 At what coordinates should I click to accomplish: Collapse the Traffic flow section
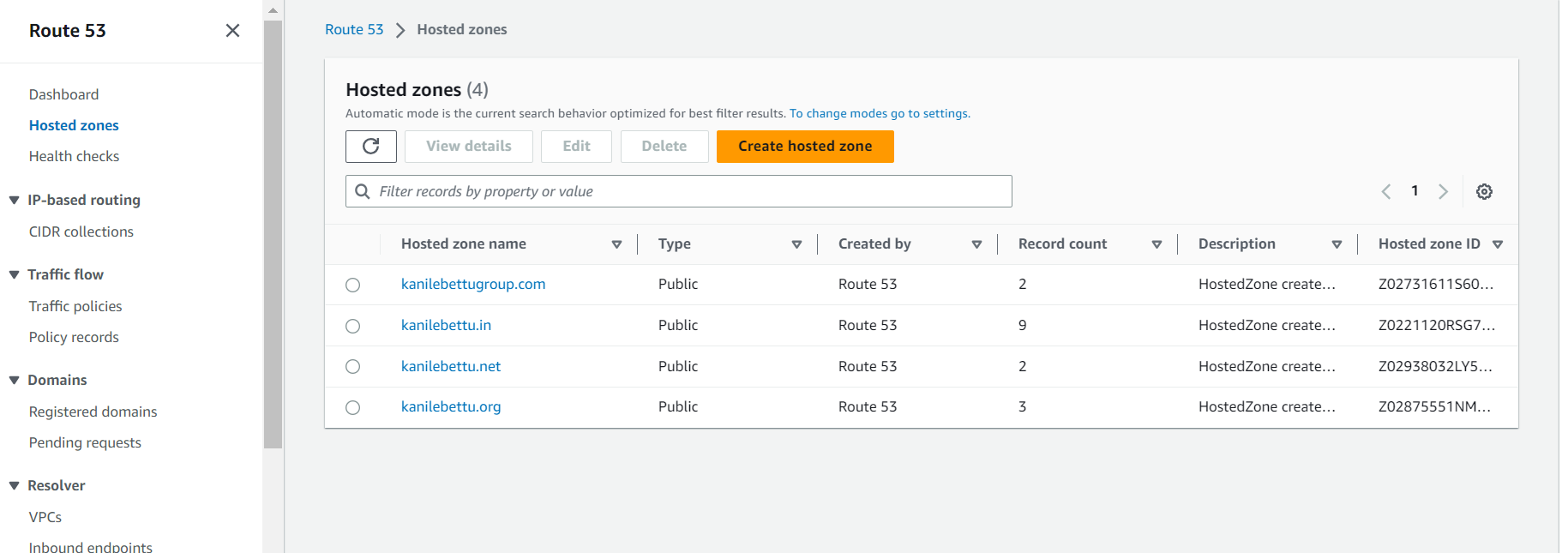(15, 274)
